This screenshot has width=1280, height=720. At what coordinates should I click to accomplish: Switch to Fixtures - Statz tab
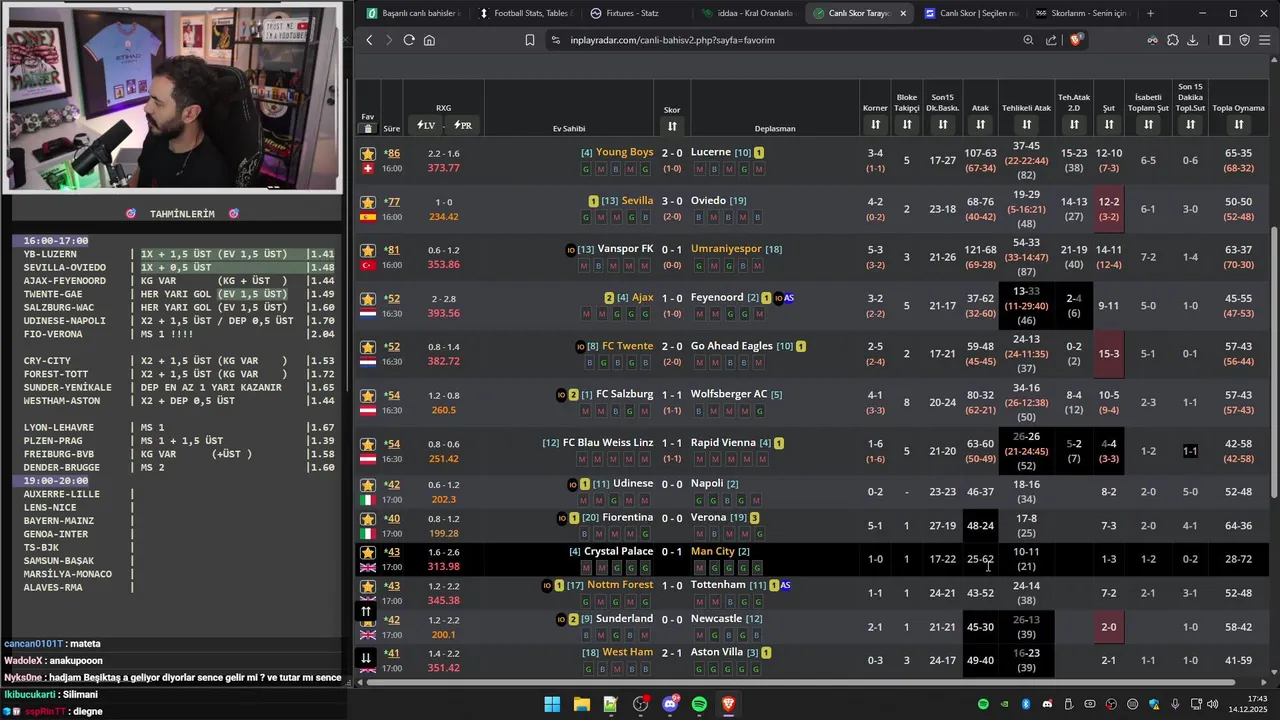point(635,13)
